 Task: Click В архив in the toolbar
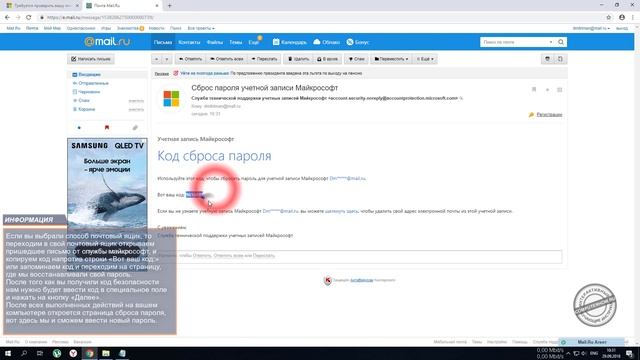tap(327, 59)
